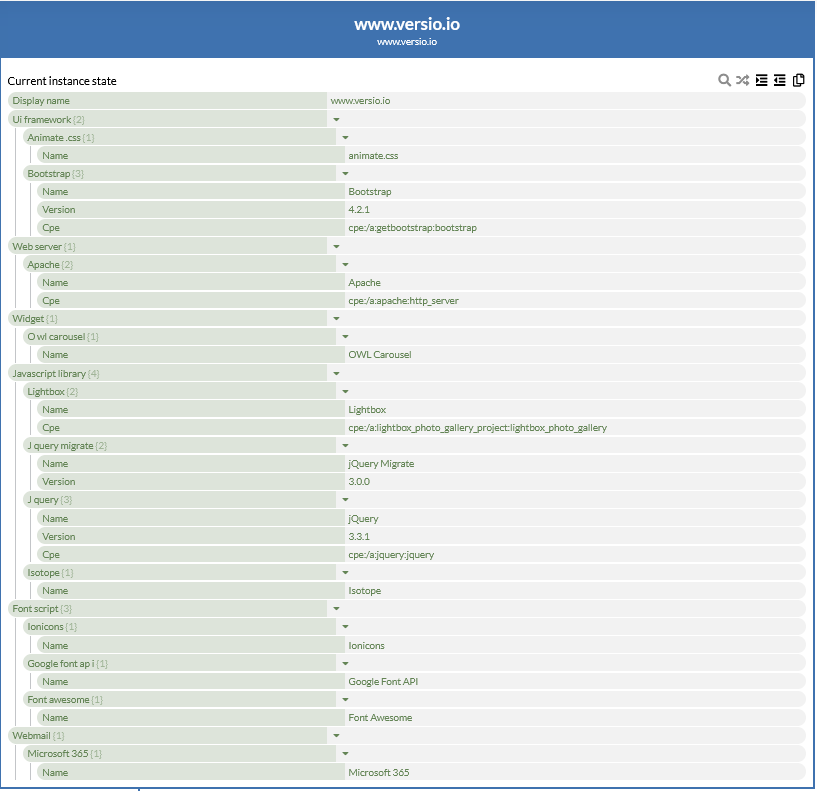817x791 pixels.
Task: Select the Ui framework tree label
Action: [x=42, y=119]
